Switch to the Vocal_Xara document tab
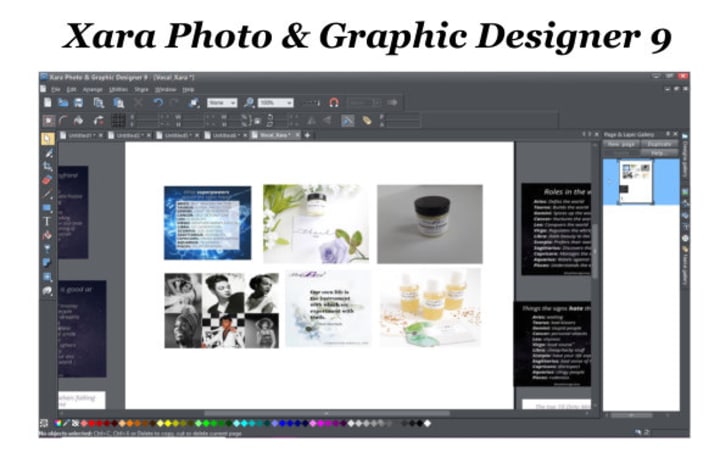This screenshot has width=720, height=458. pyautogui.click(x=273, y=136)
